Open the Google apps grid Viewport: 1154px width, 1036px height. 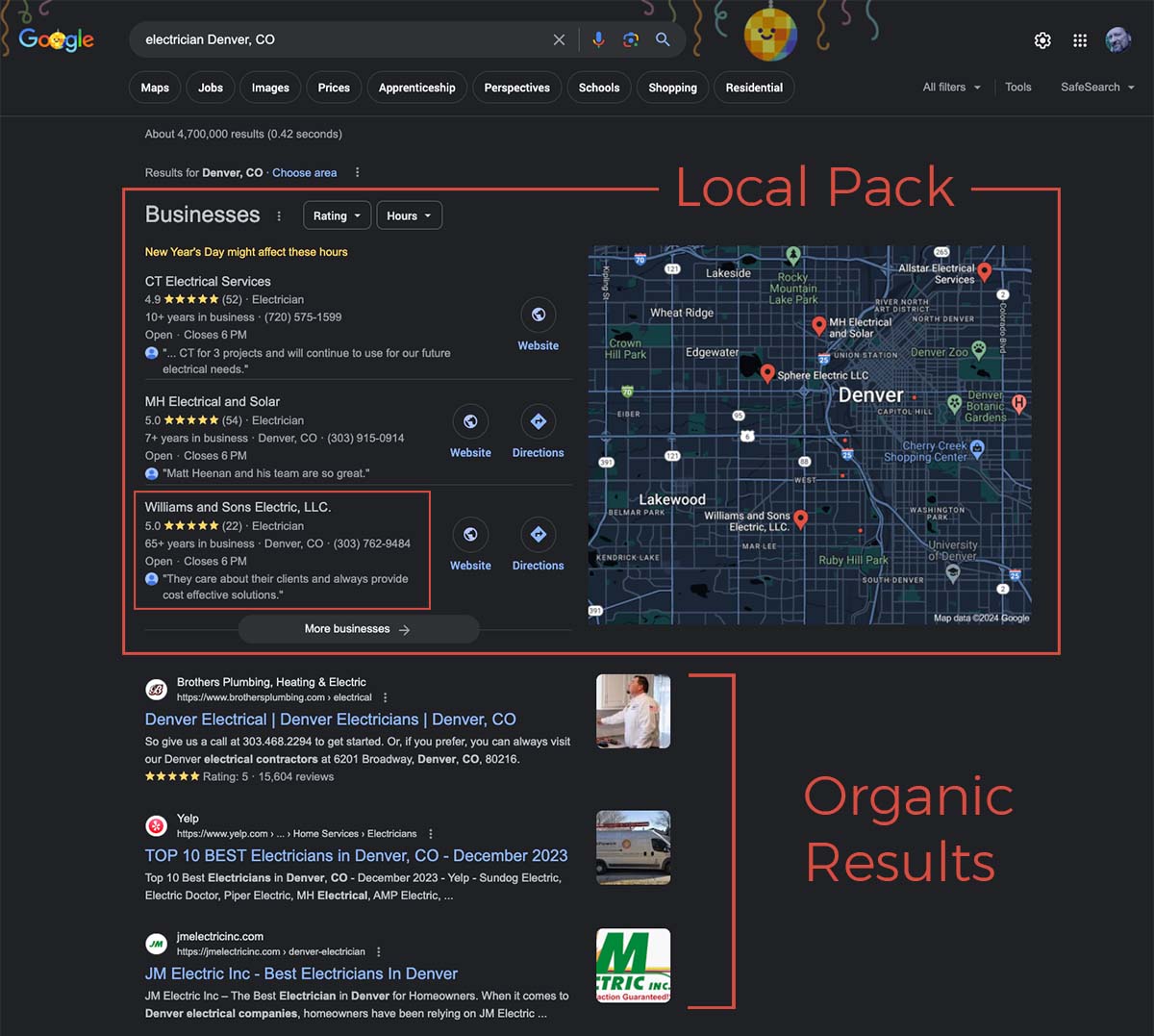tap(1079, 40)
